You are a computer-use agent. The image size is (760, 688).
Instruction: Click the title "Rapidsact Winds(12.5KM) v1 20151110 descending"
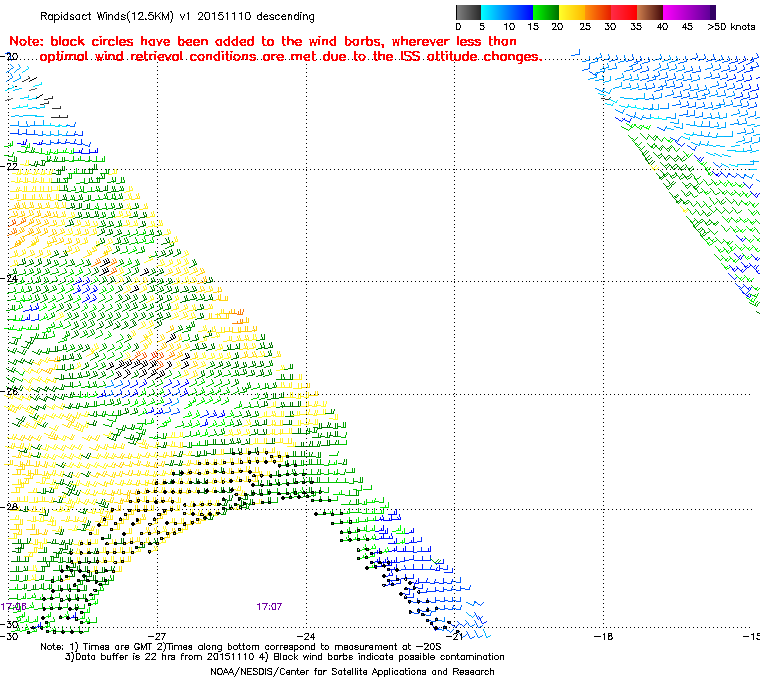pyautogui.click(x=177, y=16)
